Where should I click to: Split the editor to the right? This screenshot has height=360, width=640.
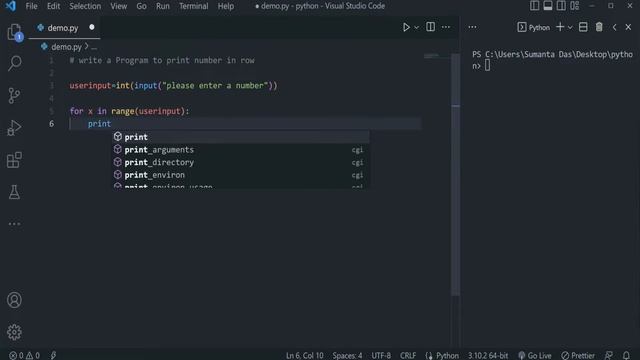[x=430, y=27]
